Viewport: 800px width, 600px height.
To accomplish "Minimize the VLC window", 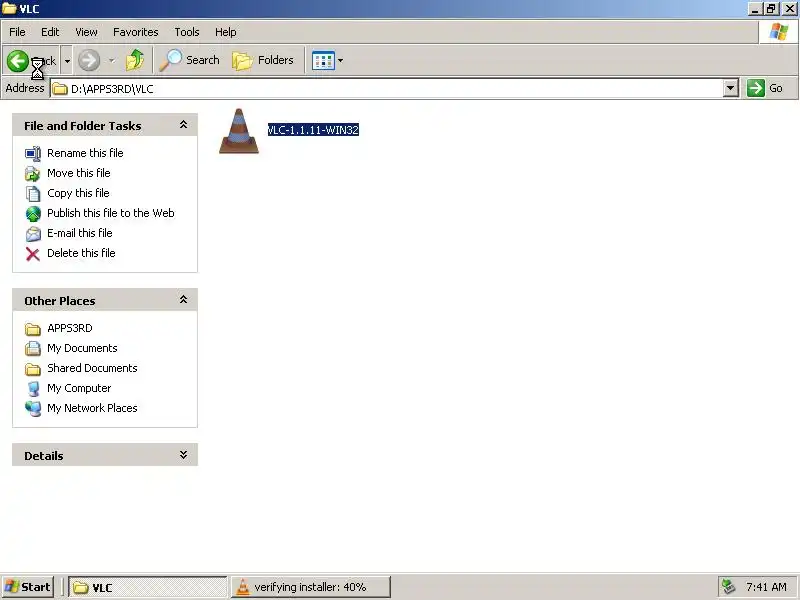I will 755,9.
